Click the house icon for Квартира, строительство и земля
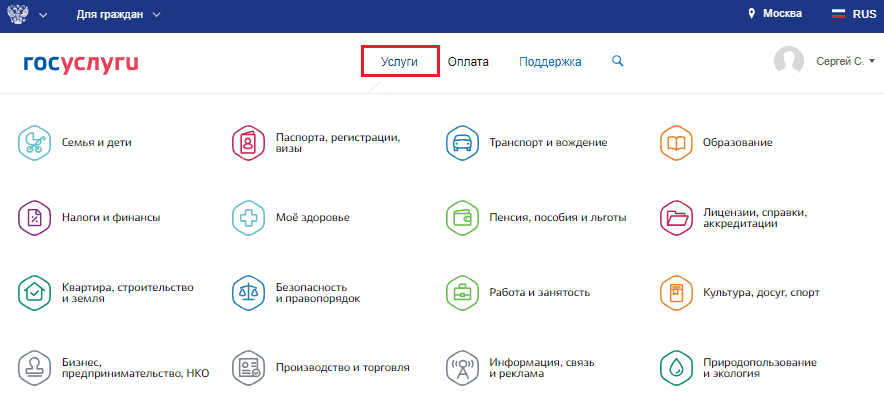The height and width of the screenshot is (411, 884). point(34,293)
